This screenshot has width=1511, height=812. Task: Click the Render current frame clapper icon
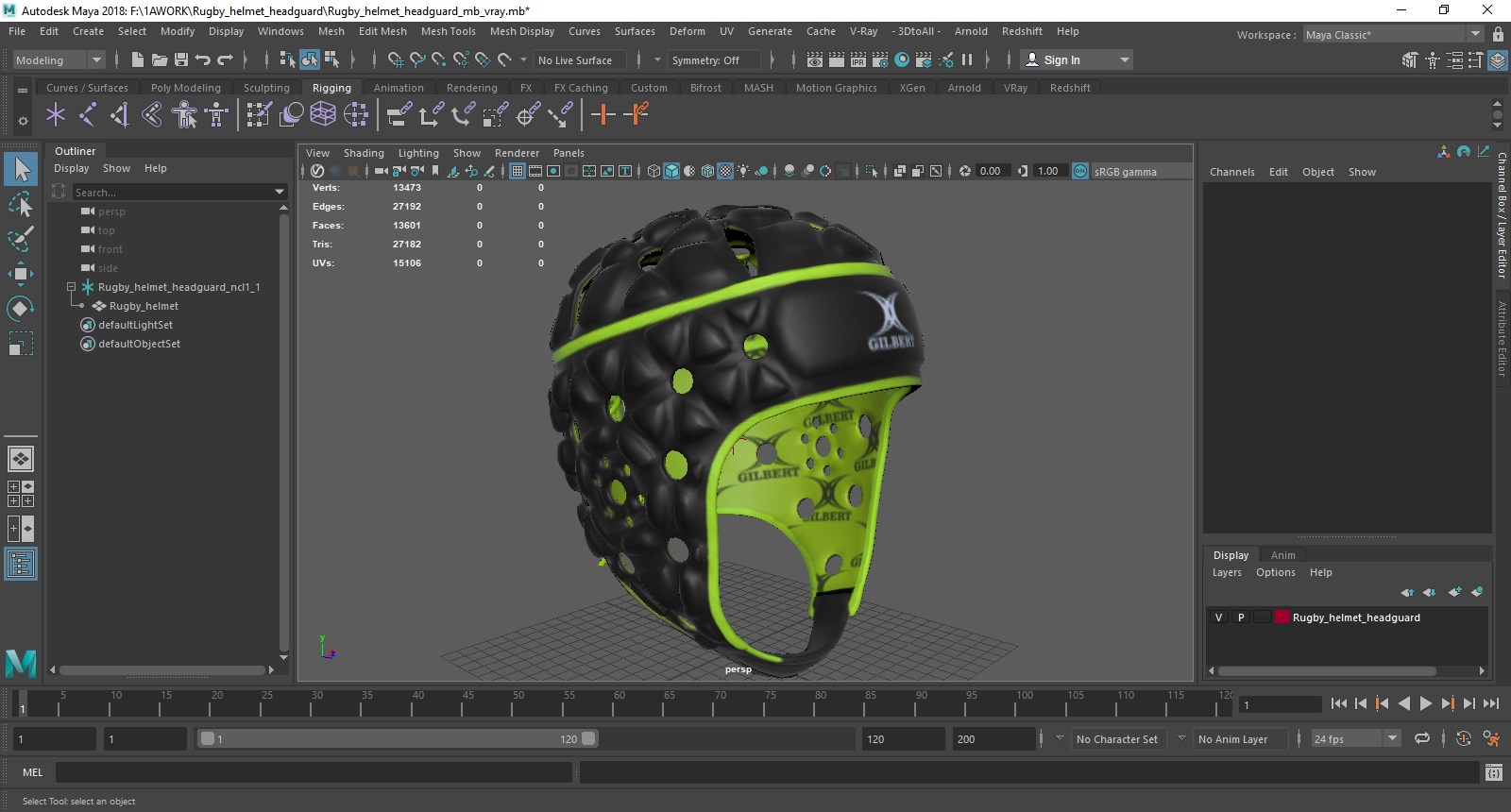[x=837, y=59]
